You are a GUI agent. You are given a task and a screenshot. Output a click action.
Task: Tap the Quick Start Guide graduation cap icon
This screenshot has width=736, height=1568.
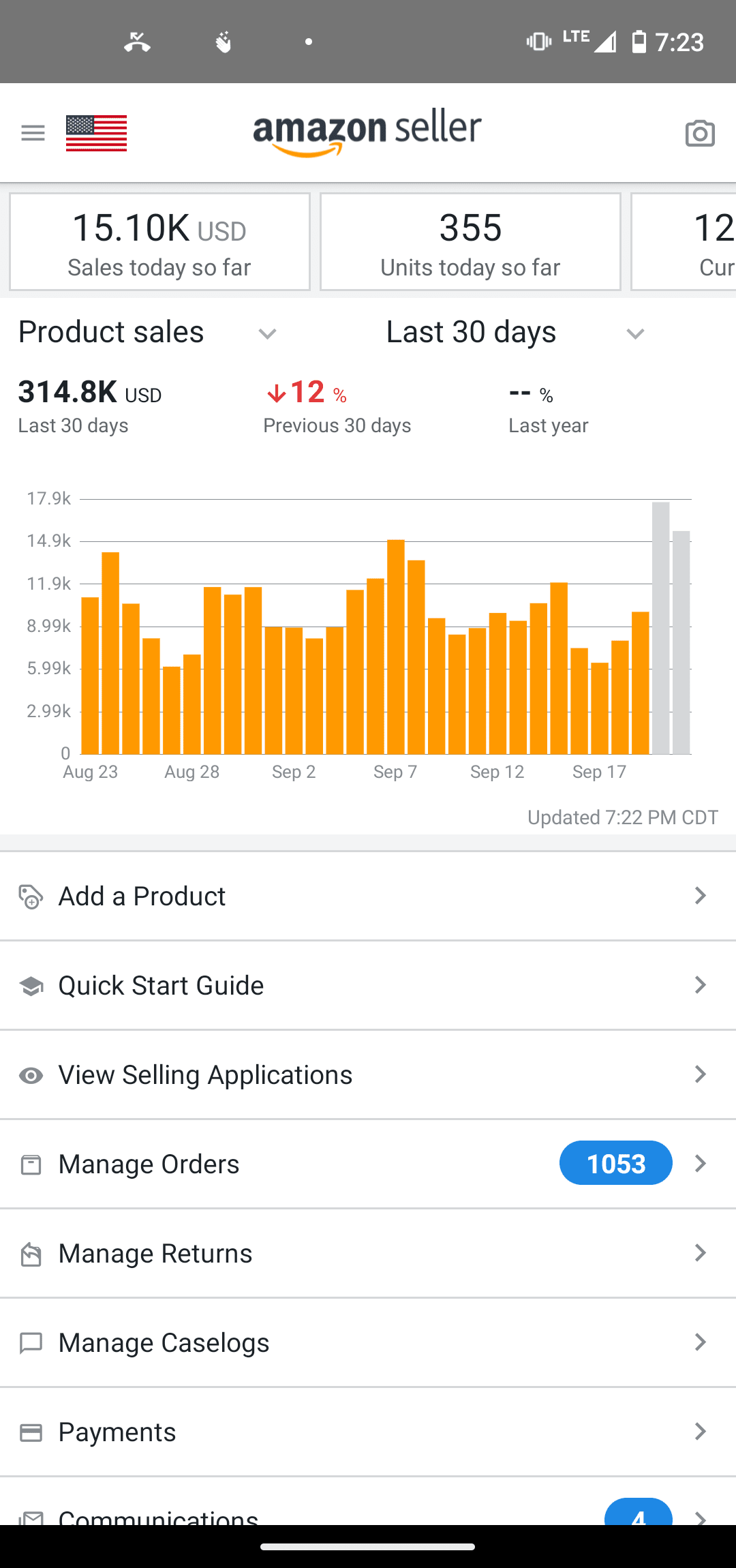pos(31,986)
